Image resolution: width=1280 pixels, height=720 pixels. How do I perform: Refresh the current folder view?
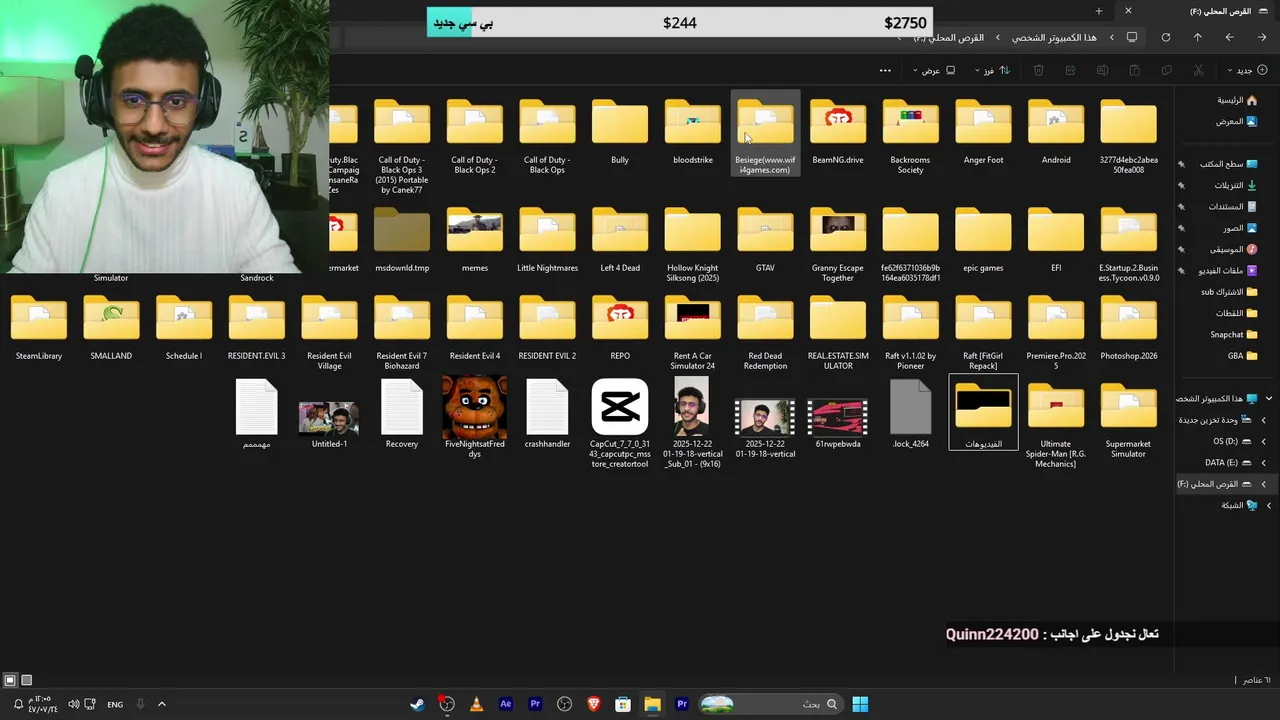click(x=1165, y=37)
